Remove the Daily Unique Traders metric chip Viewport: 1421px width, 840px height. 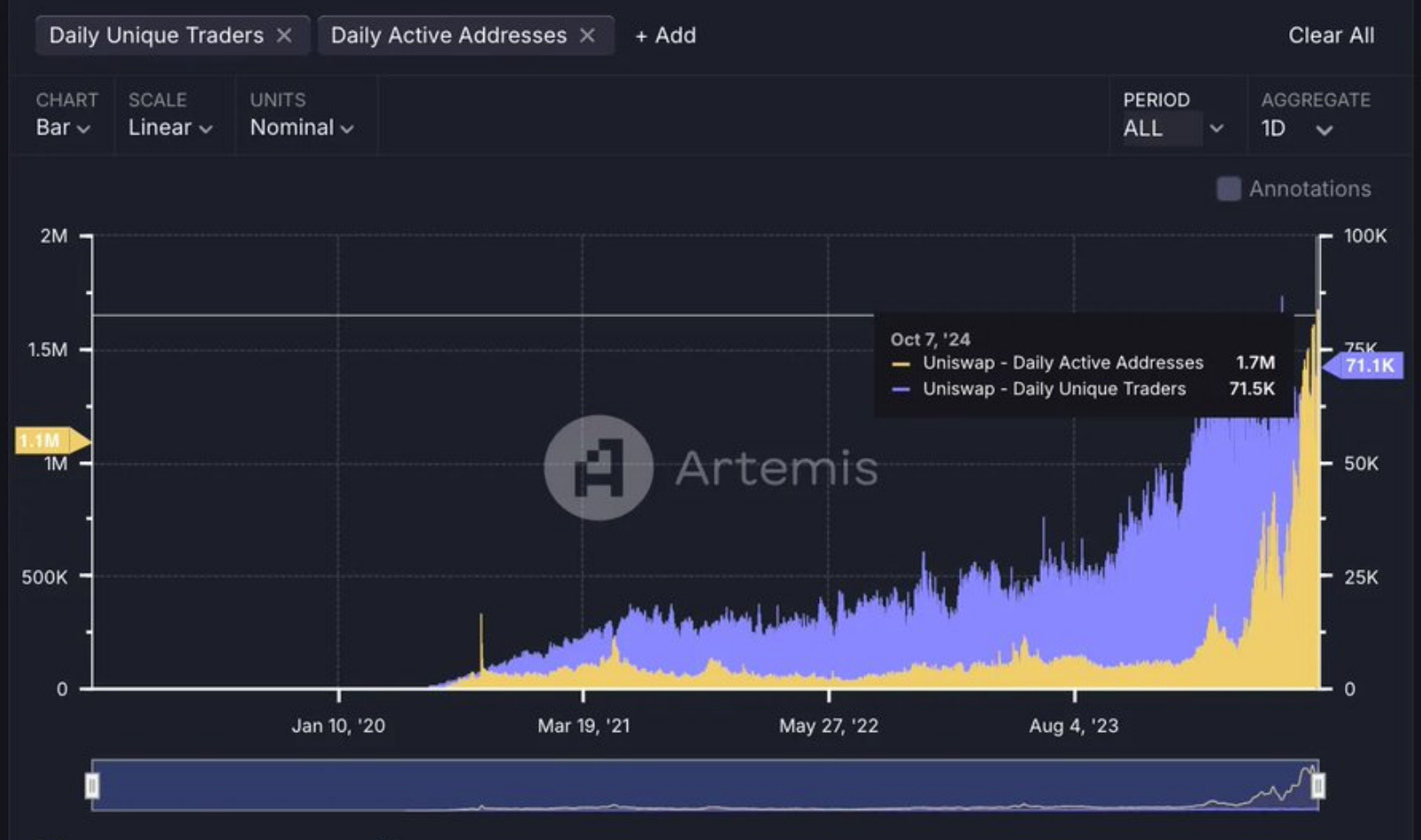284,35
